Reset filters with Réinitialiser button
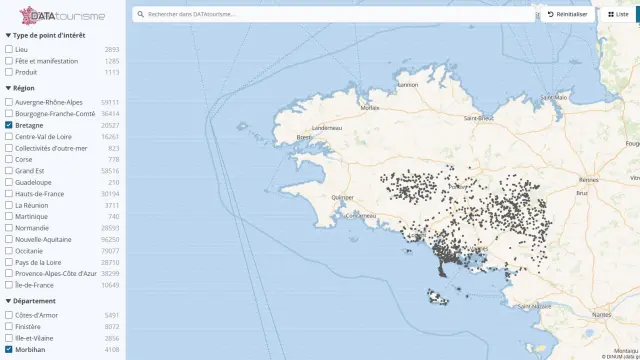Viewport: 640px width, 360px height. click(x=567, y=14)
